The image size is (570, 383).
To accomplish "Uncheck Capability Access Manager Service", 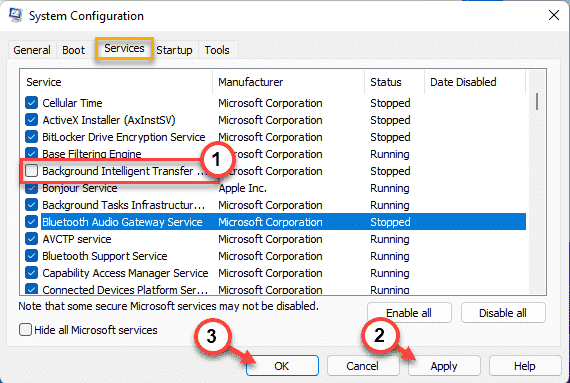I will 32,273.
